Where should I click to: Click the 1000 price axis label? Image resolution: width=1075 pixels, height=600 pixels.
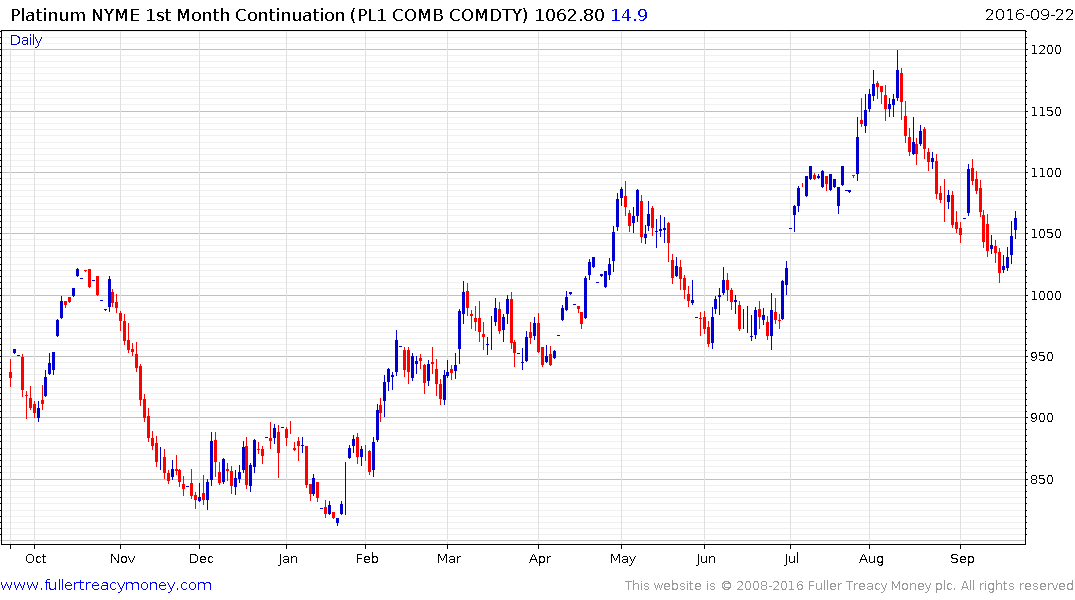[1046, 296]
